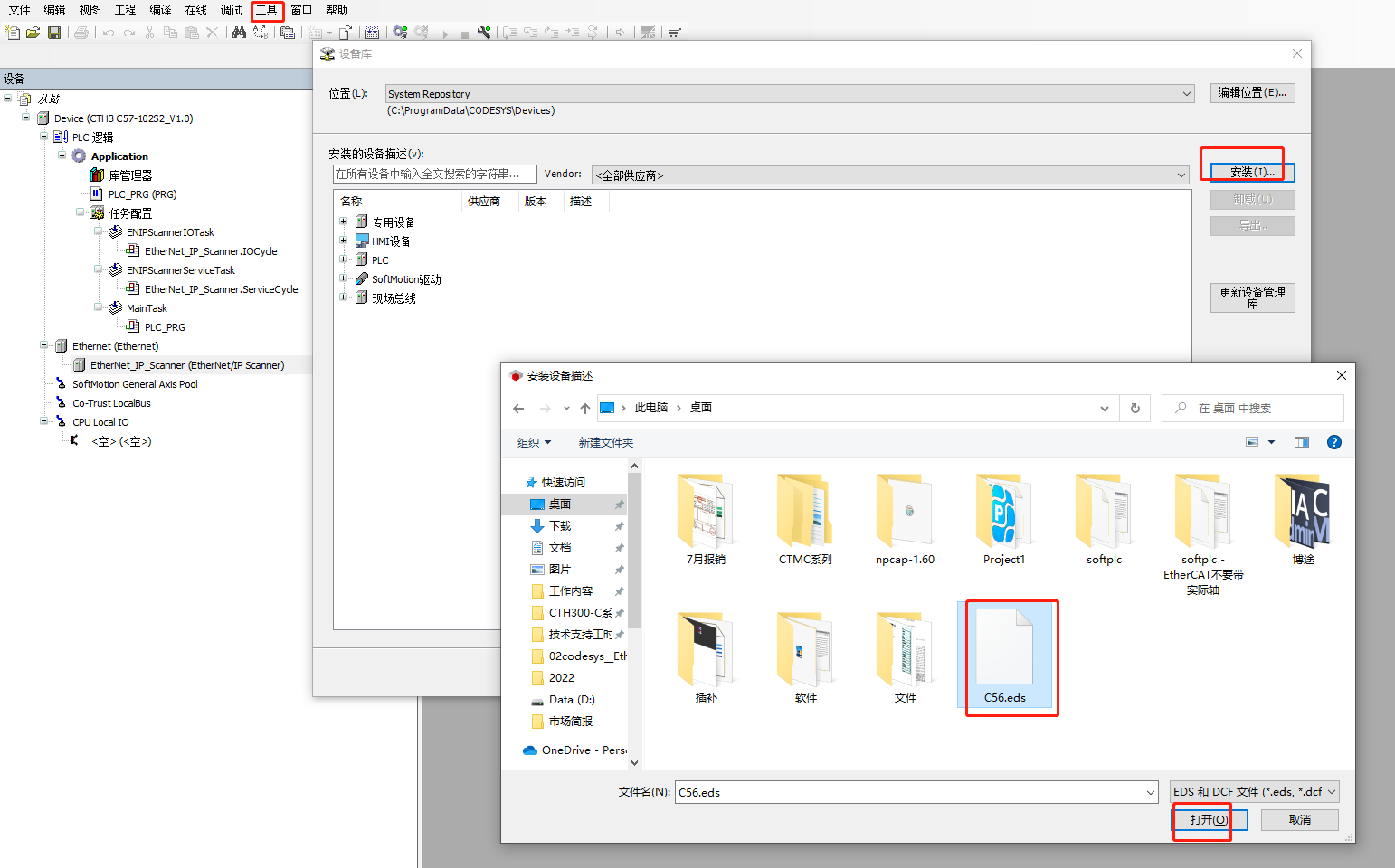Click the 在 桌面 中搜索 search box

pos(1253,409)
